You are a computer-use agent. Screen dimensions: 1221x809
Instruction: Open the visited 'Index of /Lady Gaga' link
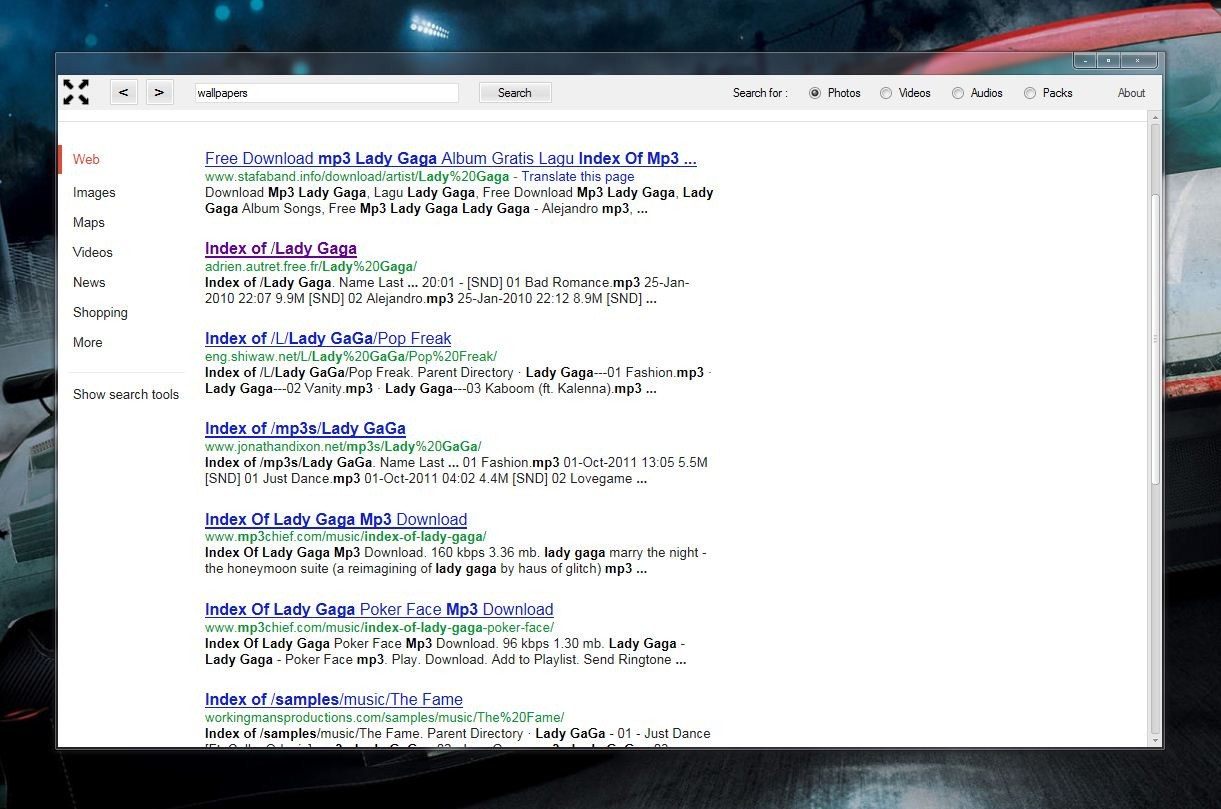(281, 248)
